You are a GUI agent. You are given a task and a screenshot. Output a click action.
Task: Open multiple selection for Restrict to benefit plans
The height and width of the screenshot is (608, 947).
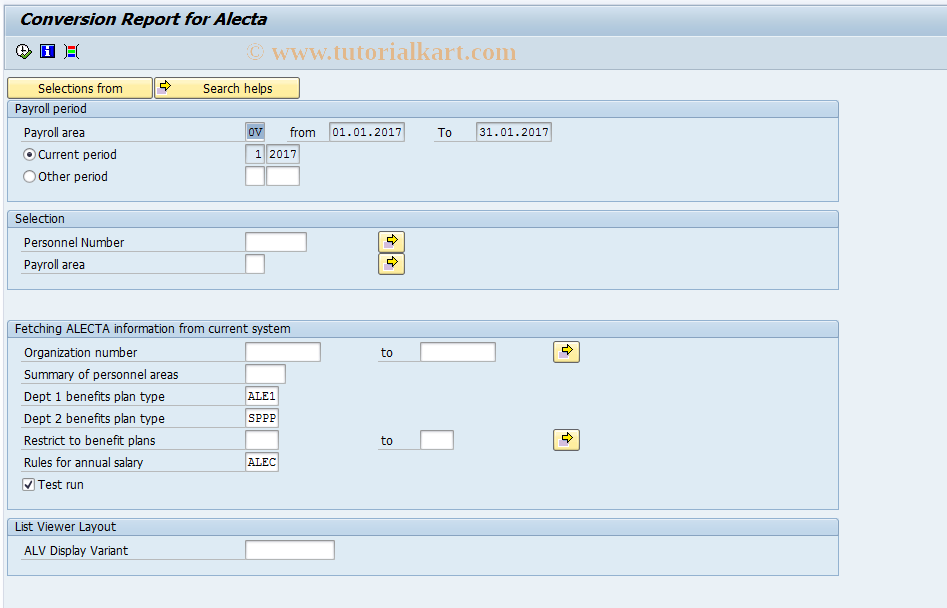(x=567, y=440)
